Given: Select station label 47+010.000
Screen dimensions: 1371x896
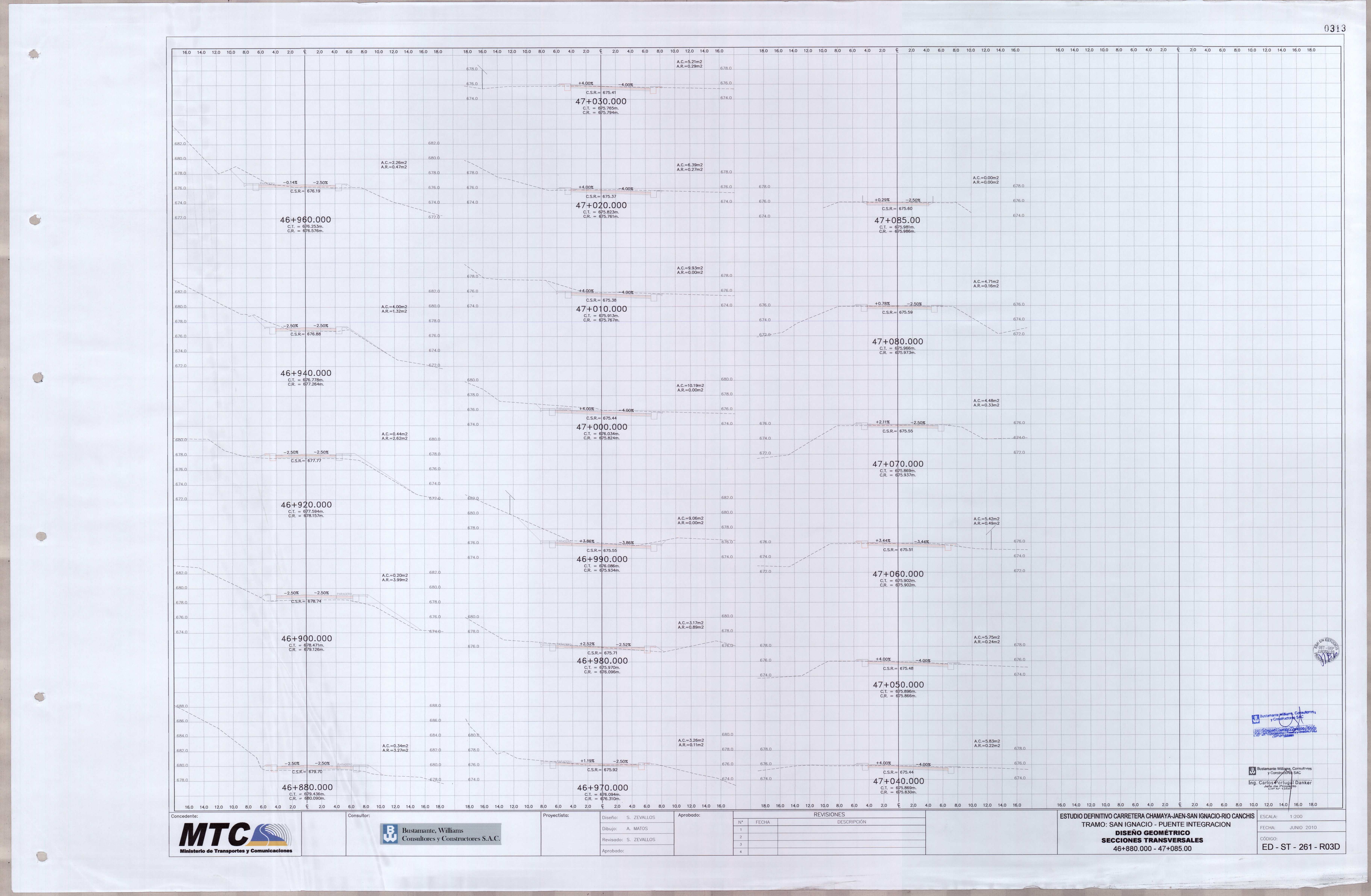Looking at the screenshot, I should (x=601, y=309).
